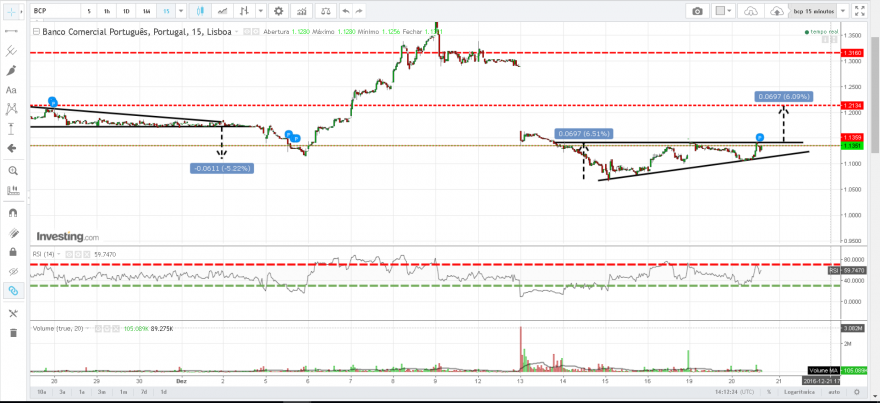Open the compare symbols scales icon
880x403 pixels.
[x=326, y=11]
